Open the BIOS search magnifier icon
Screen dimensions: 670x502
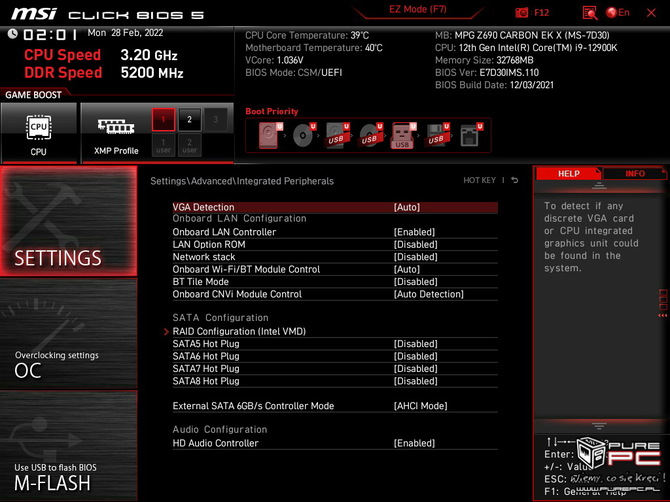(x=590, y=13)
